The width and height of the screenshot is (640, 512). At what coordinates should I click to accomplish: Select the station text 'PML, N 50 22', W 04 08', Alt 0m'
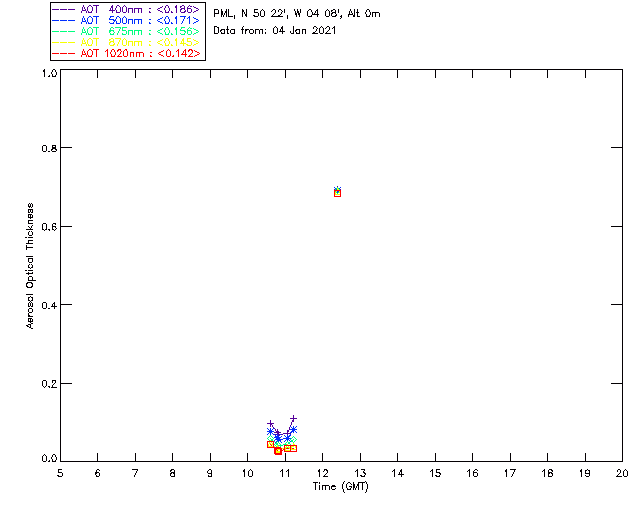[x=297, y=13]
